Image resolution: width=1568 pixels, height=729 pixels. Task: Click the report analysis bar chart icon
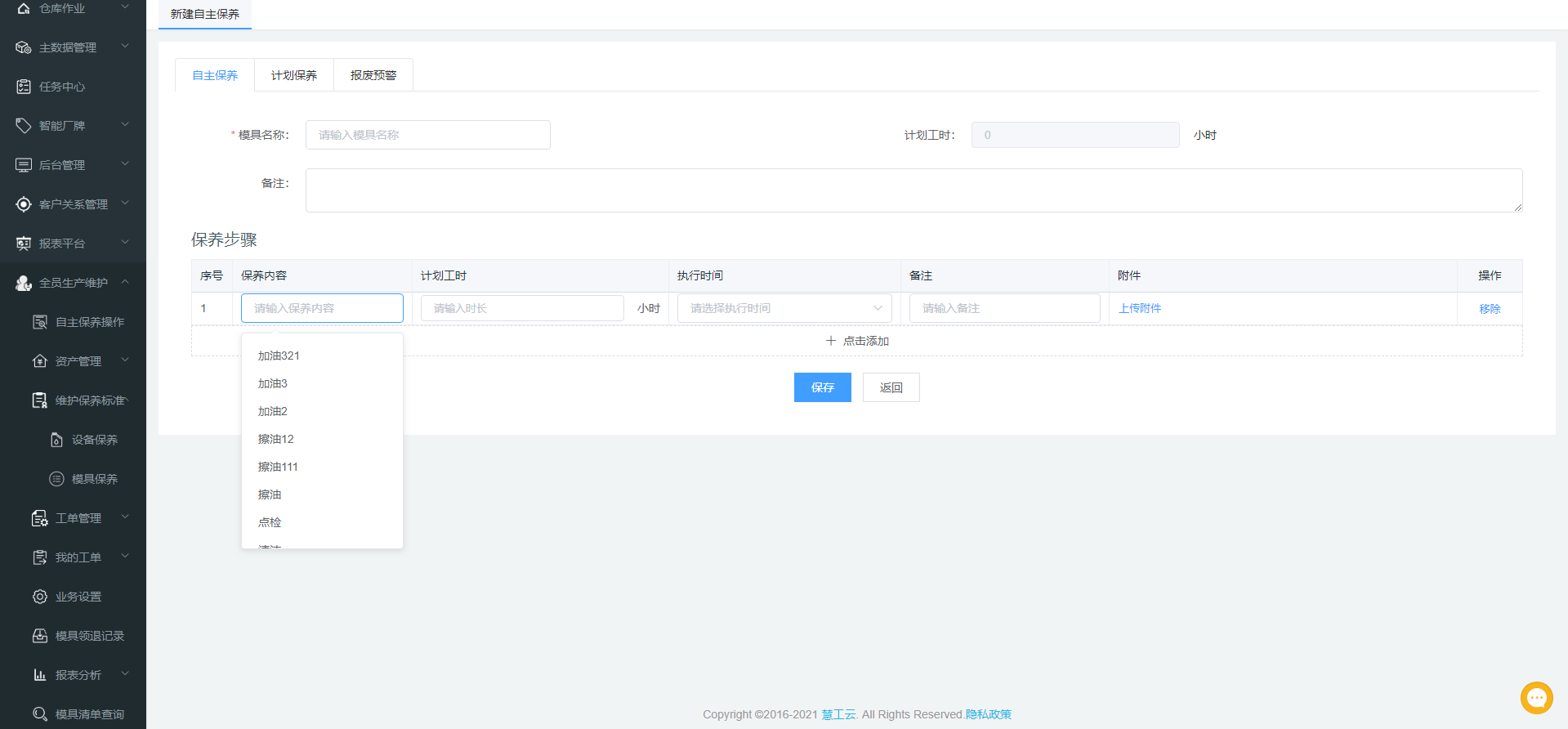(39, 675)
